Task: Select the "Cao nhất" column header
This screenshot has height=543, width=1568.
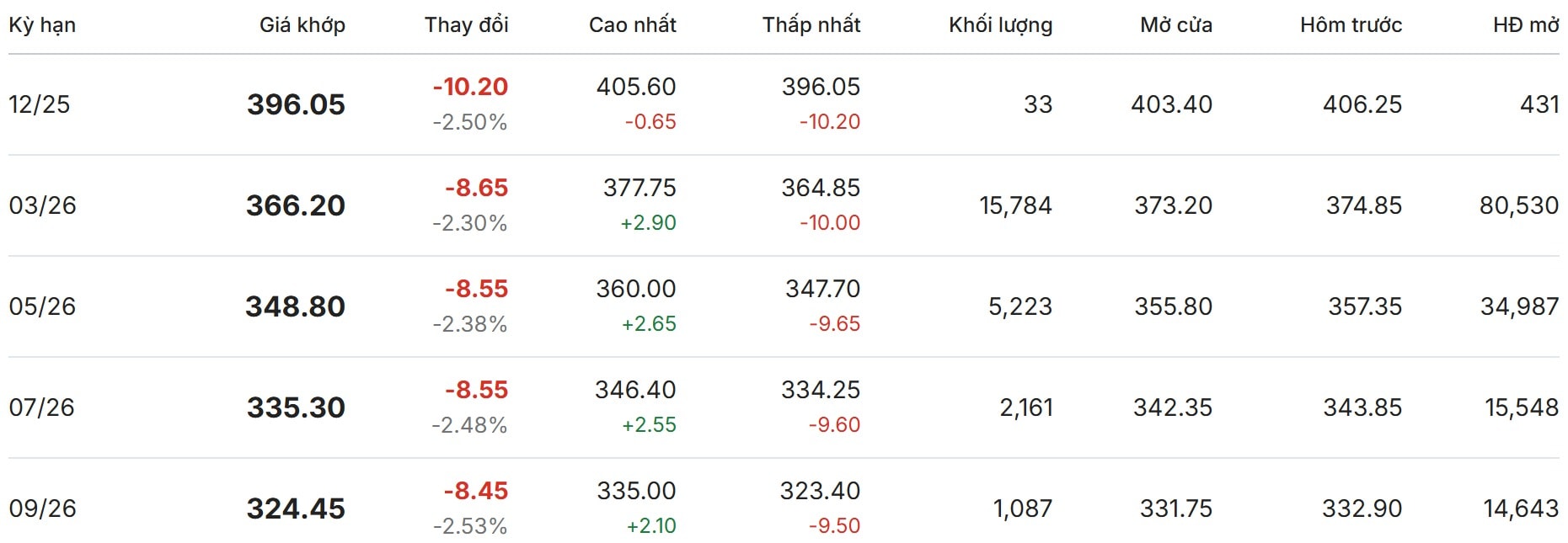Action: [632, 25]
